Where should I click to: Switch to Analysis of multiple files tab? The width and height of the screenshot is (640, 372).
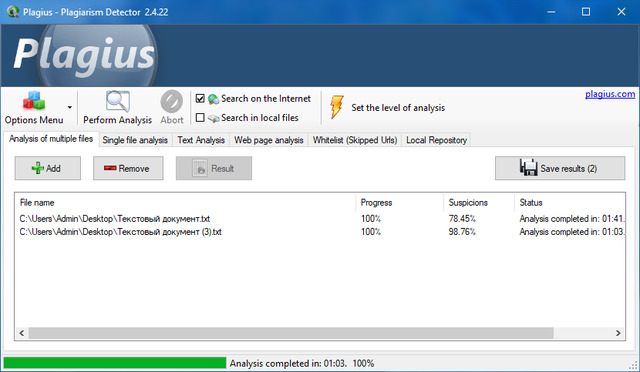(x=51, y=139)
